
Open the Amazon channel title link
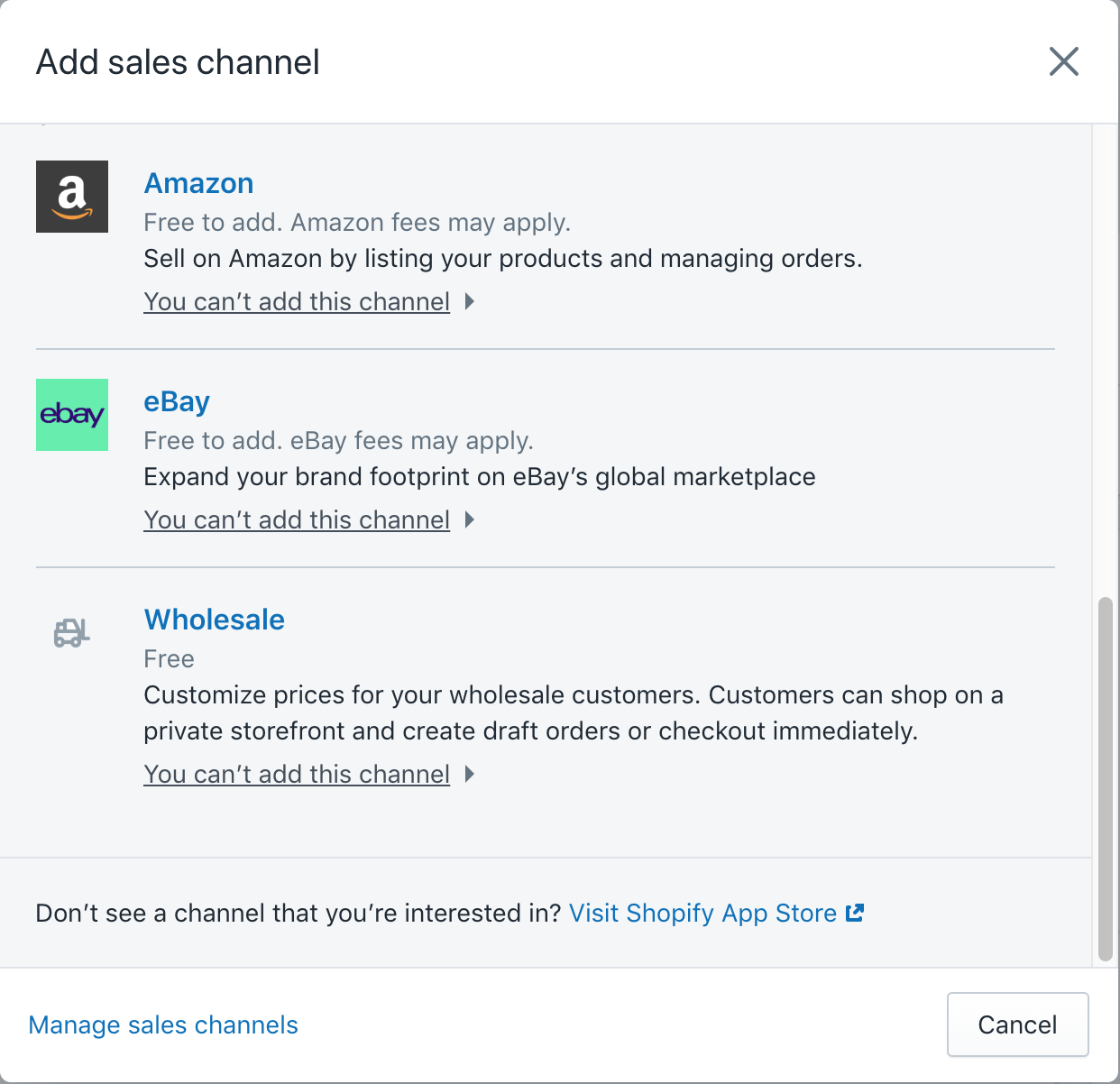pyautogui.click(x=198, y=183)
